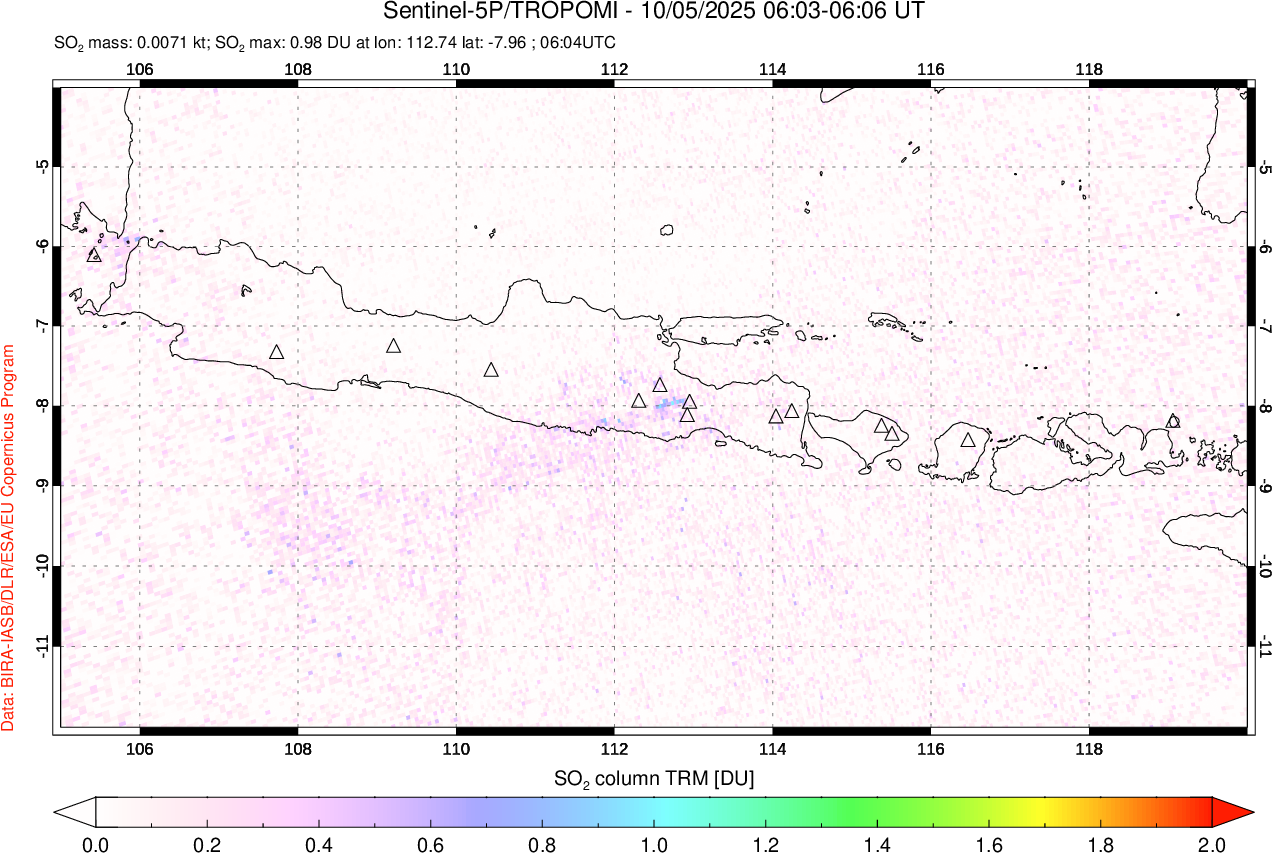The height and width of the screenshot is (853, 1272).
Task: Click the Rinjani volcano triangle on Lombok
Action: click(968, 440)
